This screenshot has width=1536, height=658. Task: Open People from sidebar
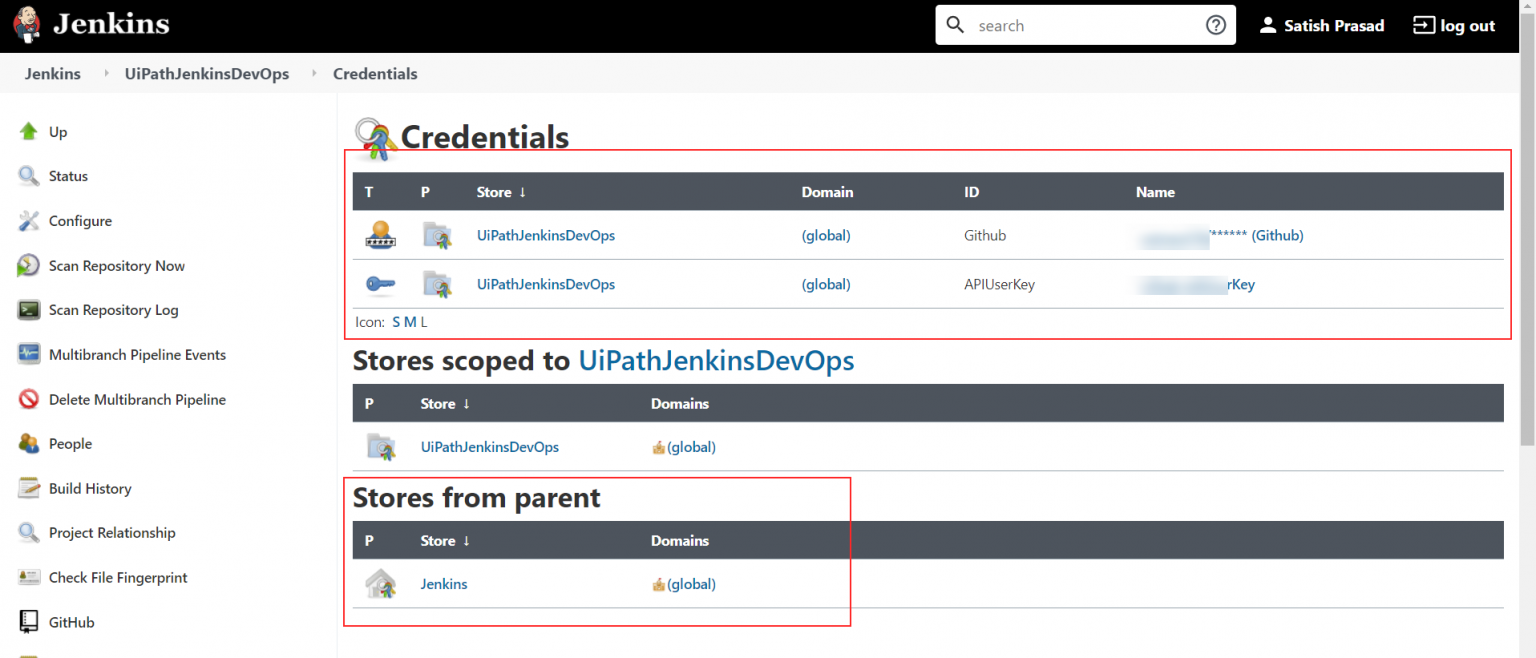click(x=70, y=444)
